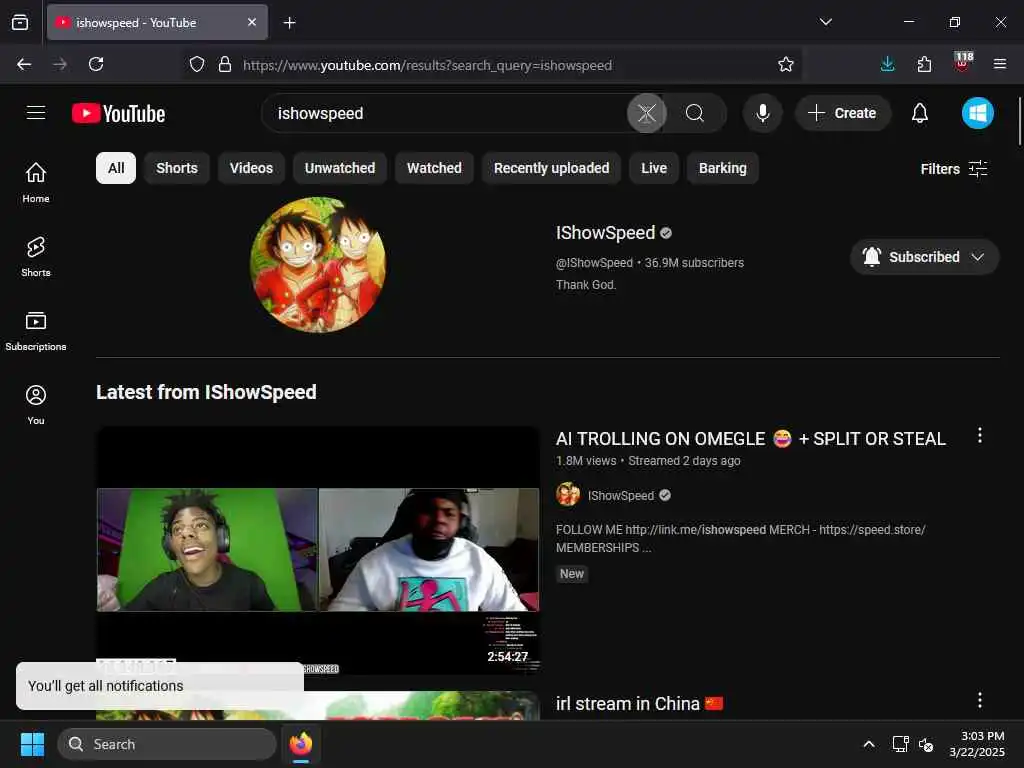Image resolution: width=1024 pixels, height=768 pixels.
Task: Play the AI TROLLING ON OMEGLE thumbnail
Action: [317, 550]
